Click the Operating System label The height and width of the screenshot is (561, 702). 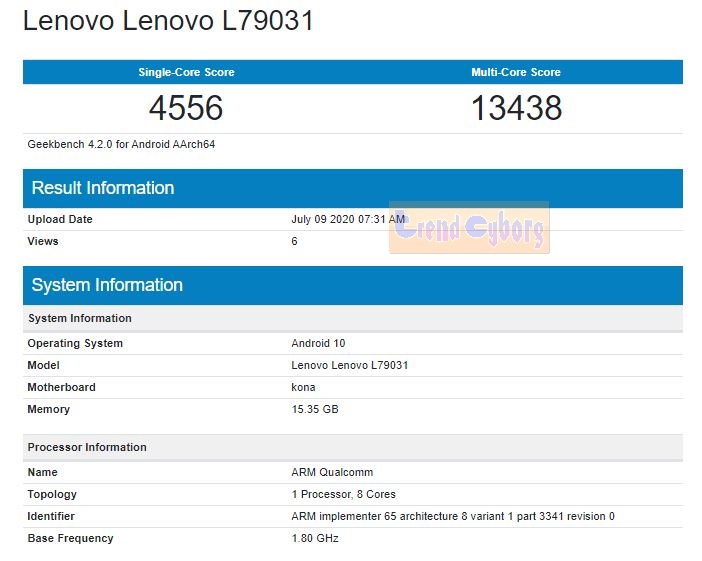coord(75,343)
